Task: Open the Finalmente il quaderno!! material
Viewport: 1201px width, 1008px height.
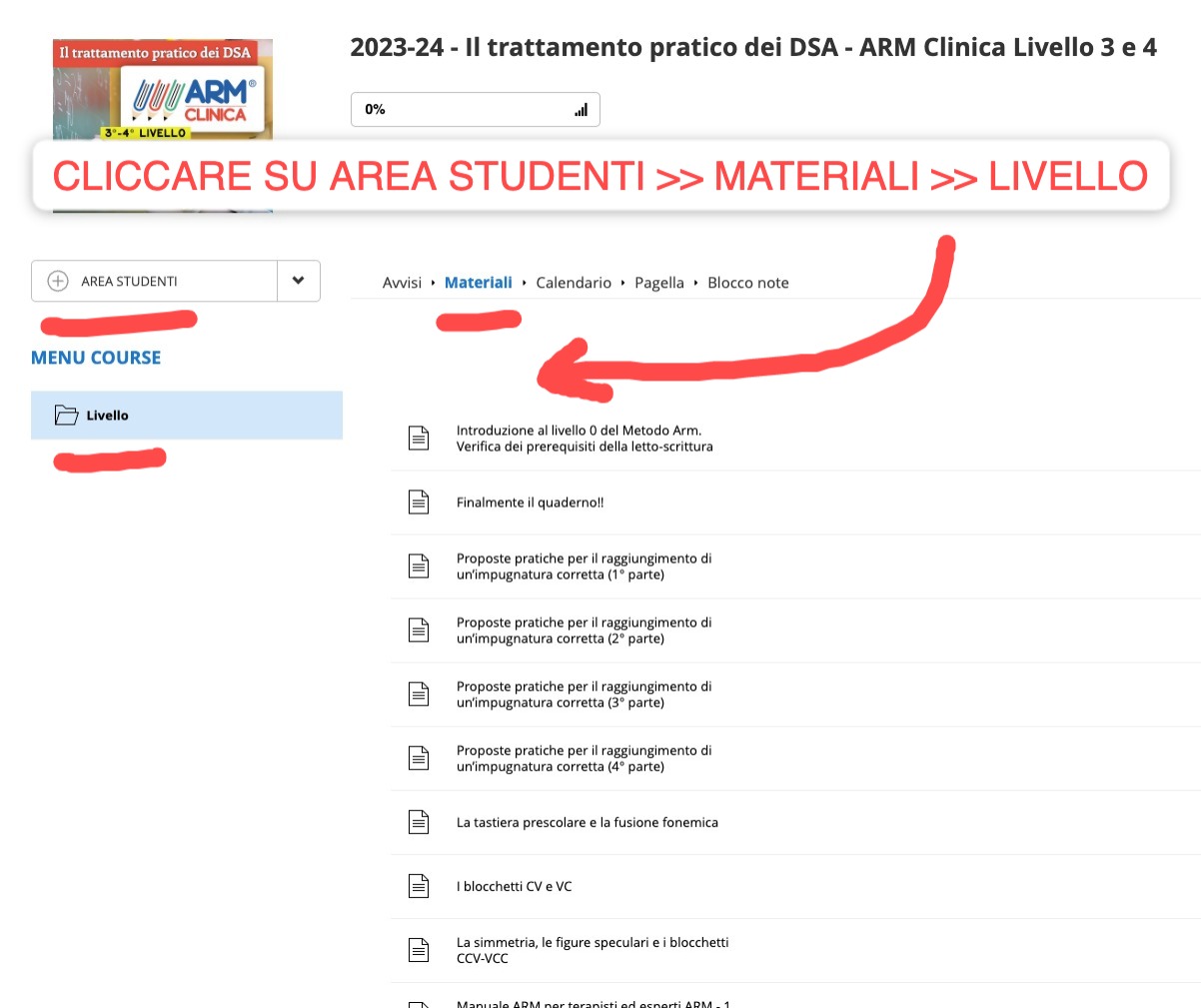Action: tap(530, 503)
